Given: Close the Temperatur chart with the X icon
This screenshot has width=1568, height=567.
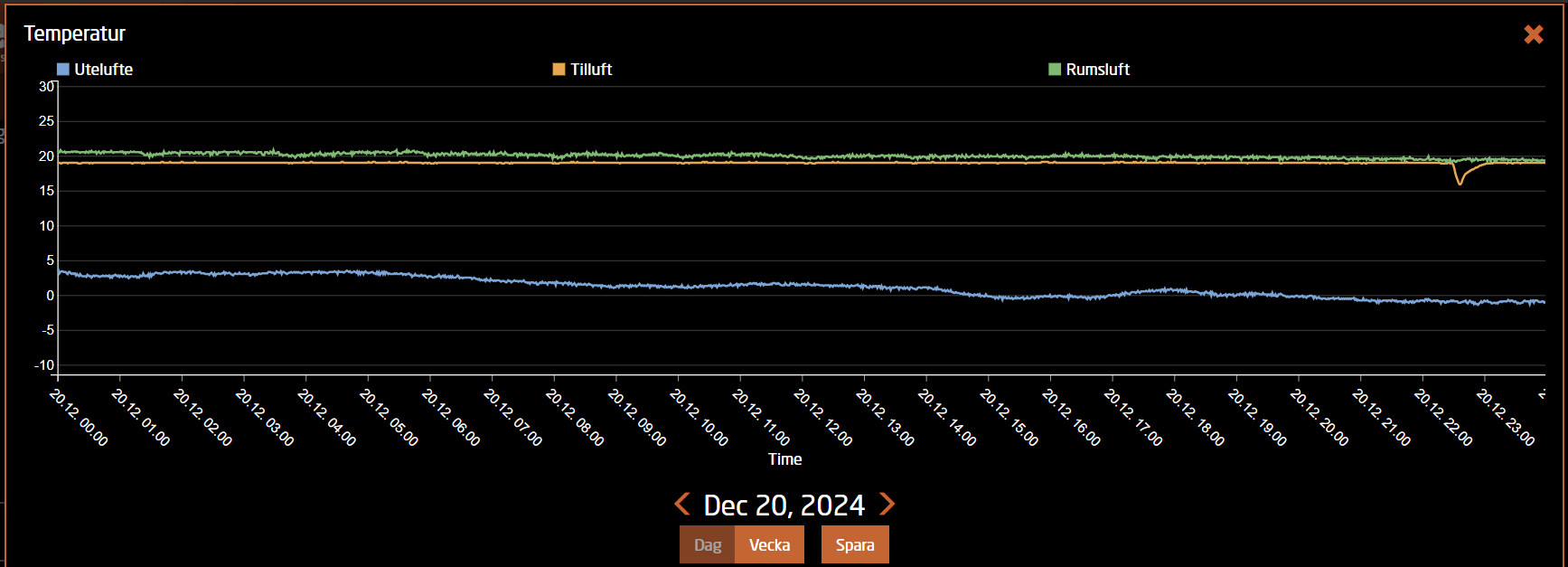Looking at the screenshot, I should pos(1533,34).
